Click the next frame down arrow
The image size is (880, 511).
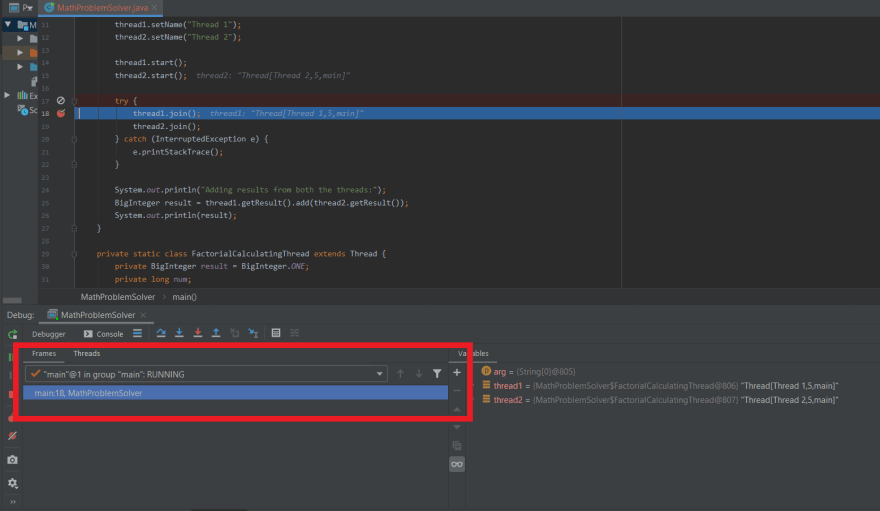click(x=419, y=374)
